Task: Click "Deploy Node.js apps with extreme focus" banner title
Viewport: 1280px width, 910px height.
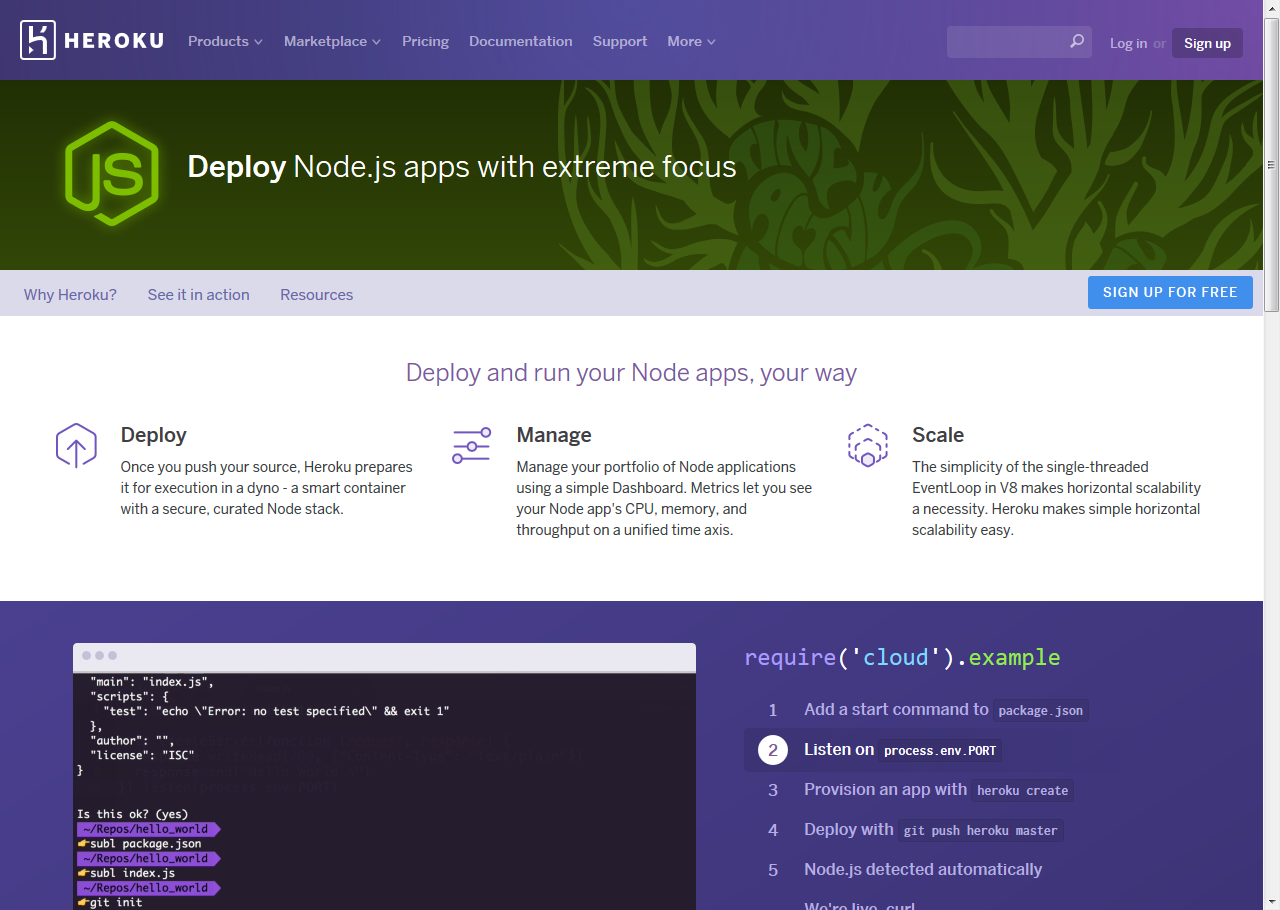Action: [462, 166]
